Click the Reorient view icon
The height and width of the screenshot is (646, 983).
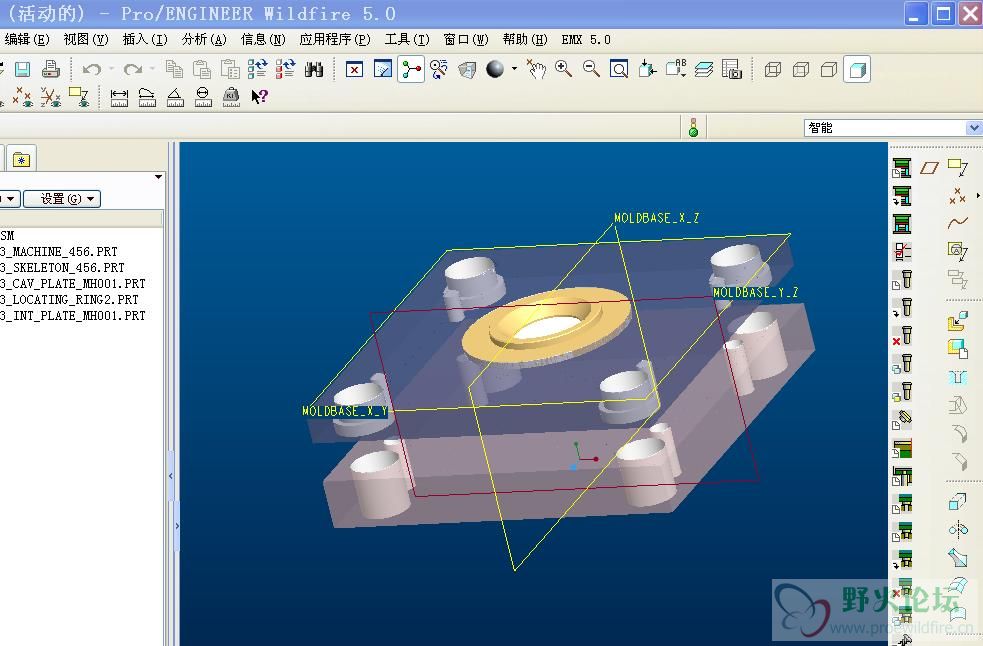(647, 69)
